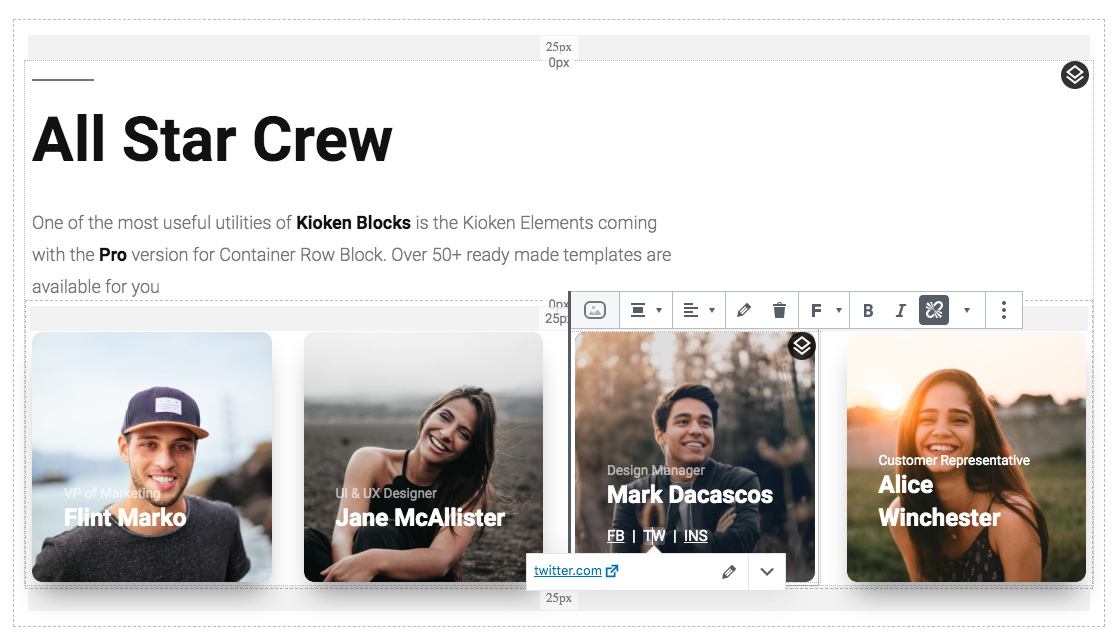
Task: Click the FB link on Mark's card
Action: pos(616,536)
